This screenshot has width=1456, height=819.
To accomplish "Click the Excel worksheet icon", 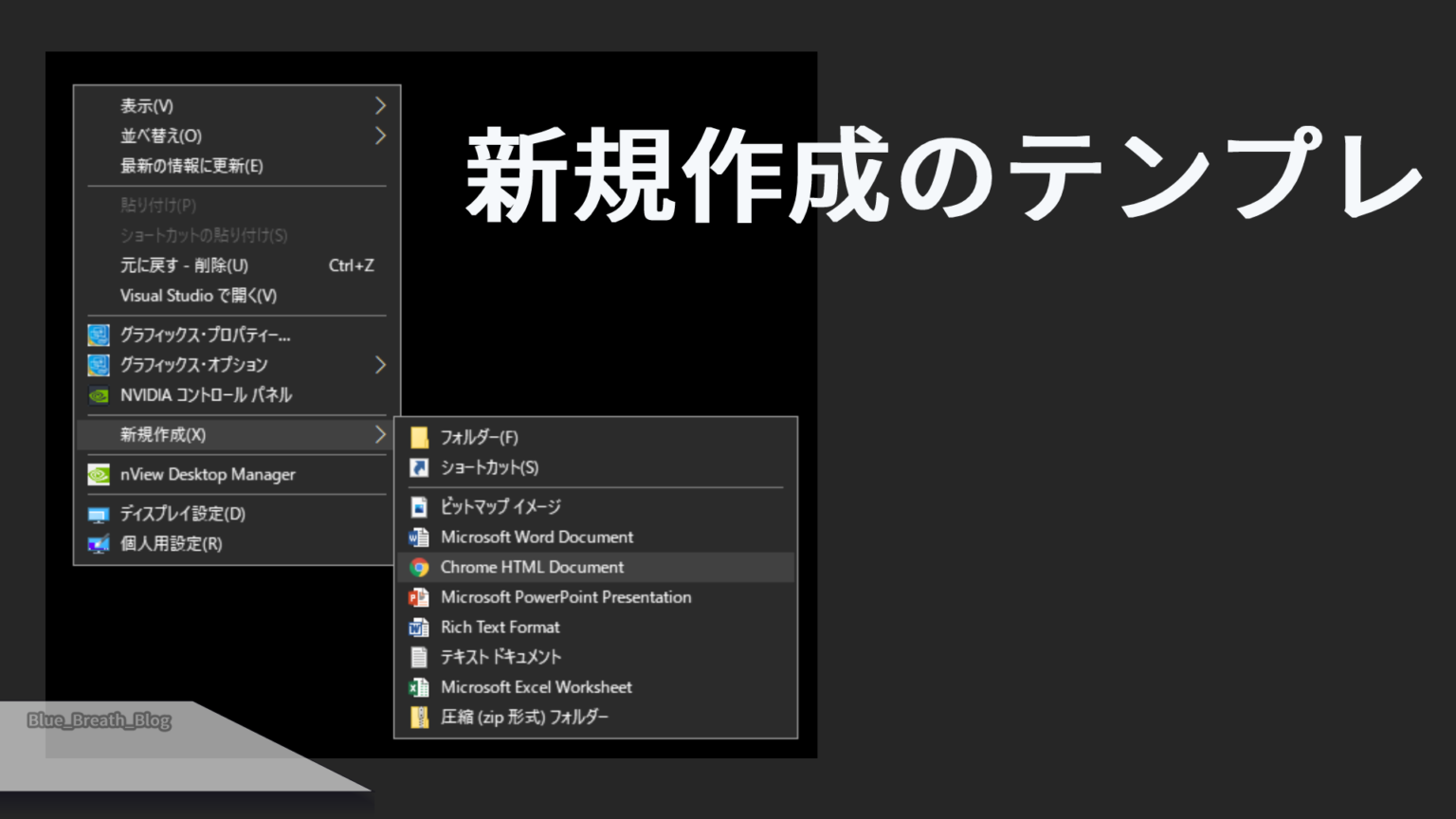I will click(x=419, y=687).
